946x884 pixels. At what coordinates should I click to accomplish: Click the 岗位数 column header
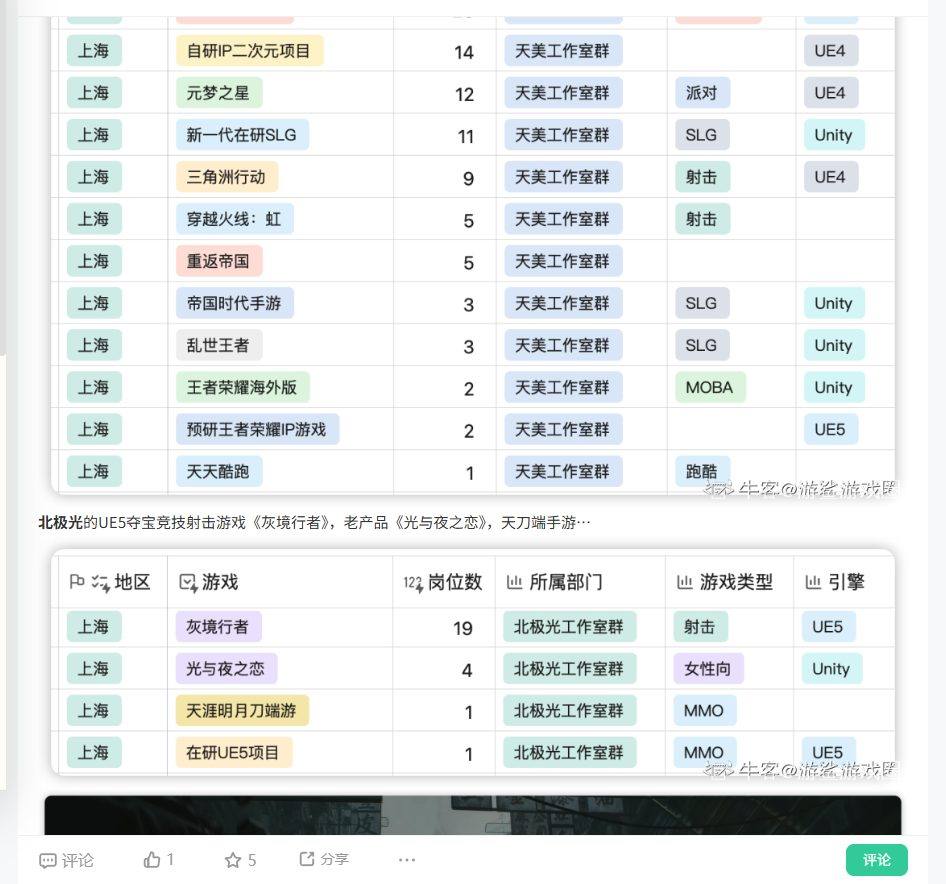443,582
